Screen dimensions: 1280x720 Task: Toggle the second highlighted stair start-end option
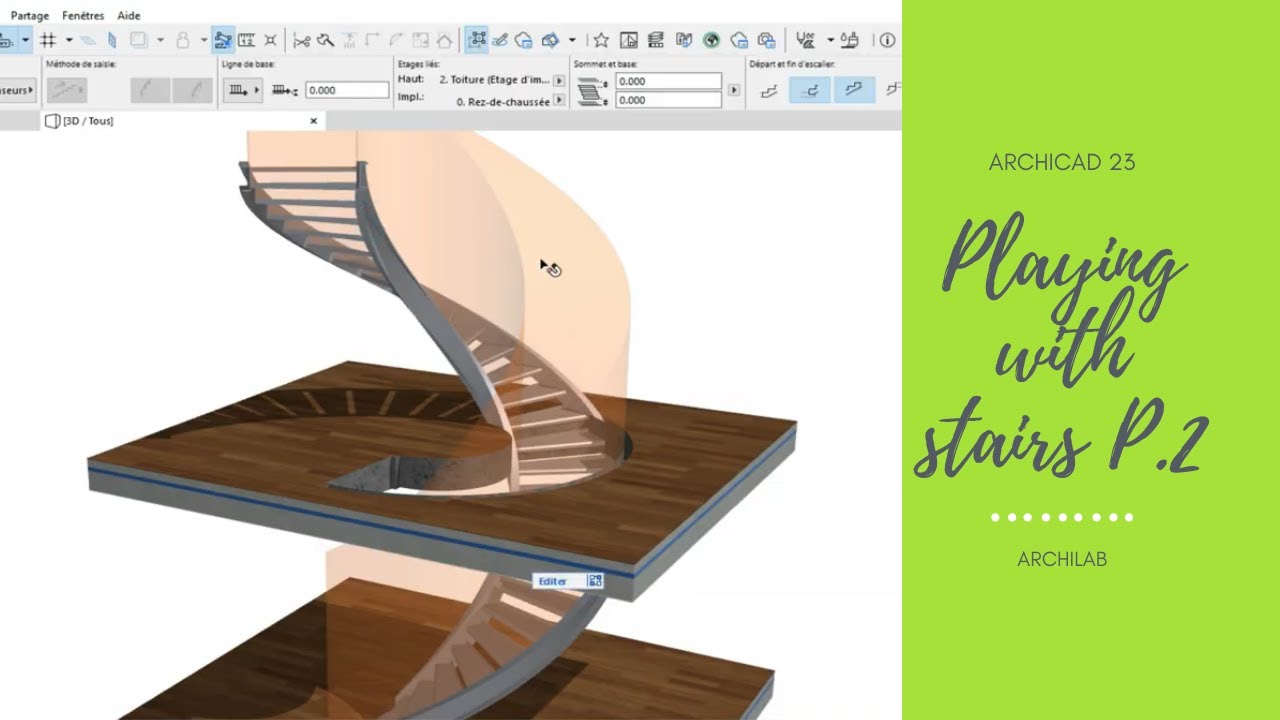tap(812, 90)
